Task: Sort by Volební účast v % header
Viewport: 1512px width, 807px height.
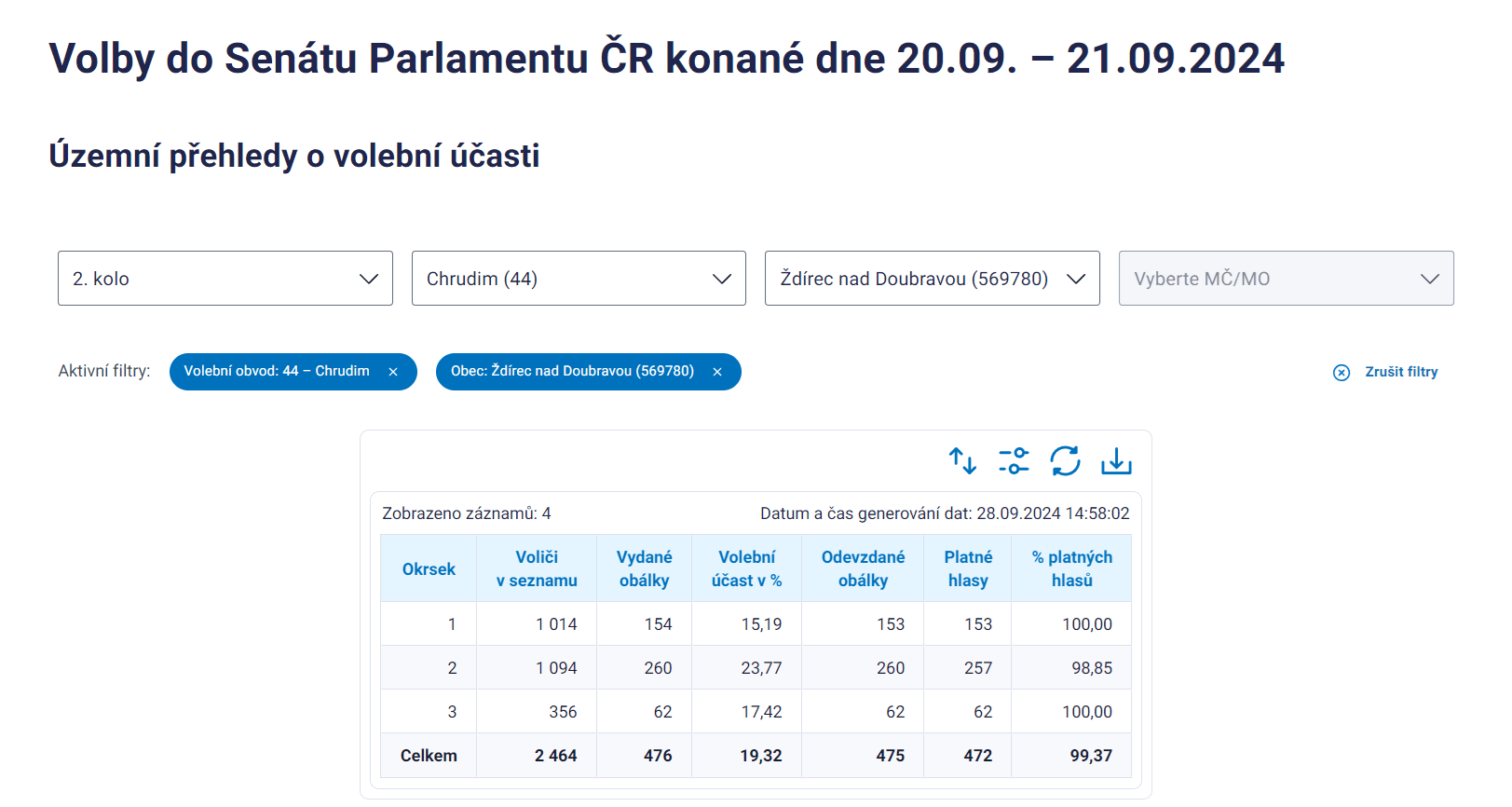Action: 746,569
